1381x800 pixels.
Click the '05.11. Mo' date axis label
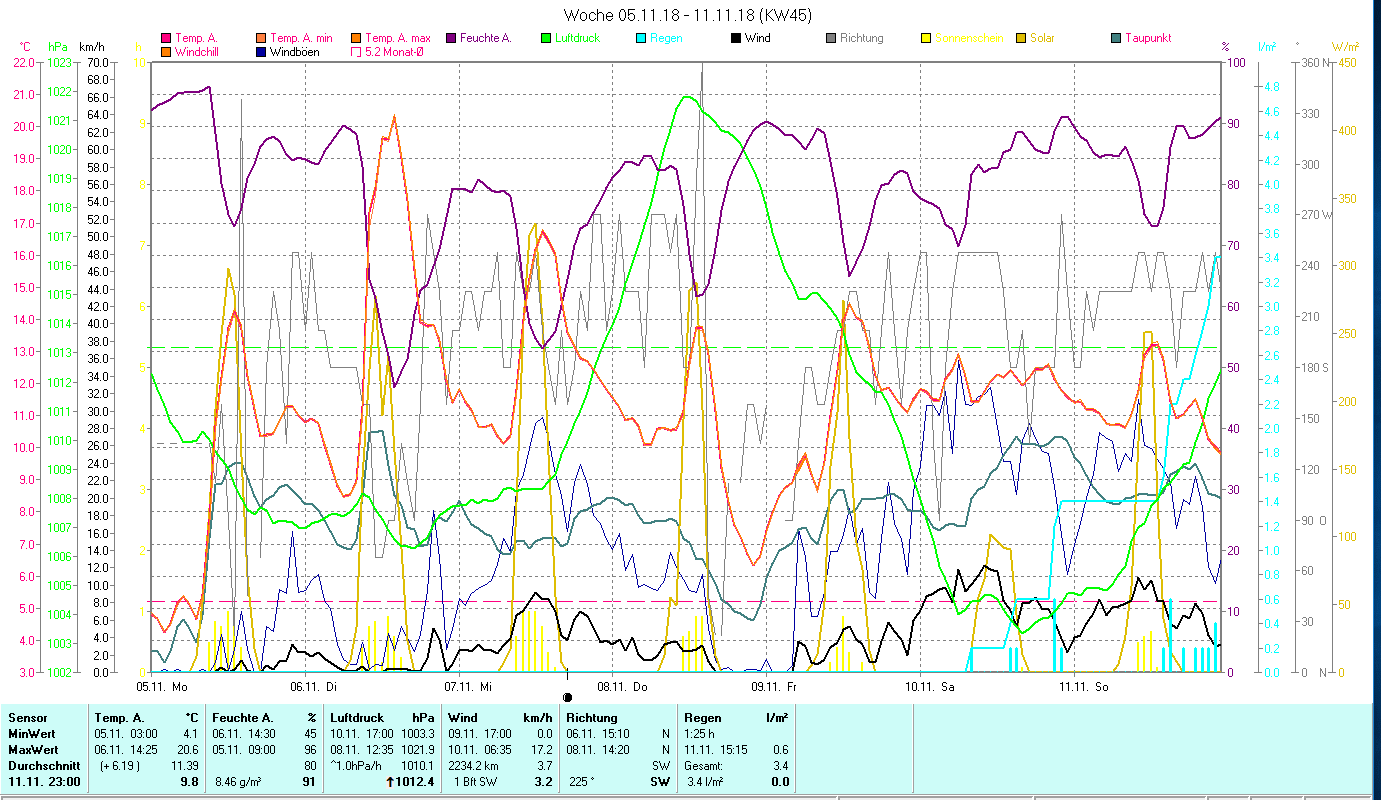coord(162,686)
